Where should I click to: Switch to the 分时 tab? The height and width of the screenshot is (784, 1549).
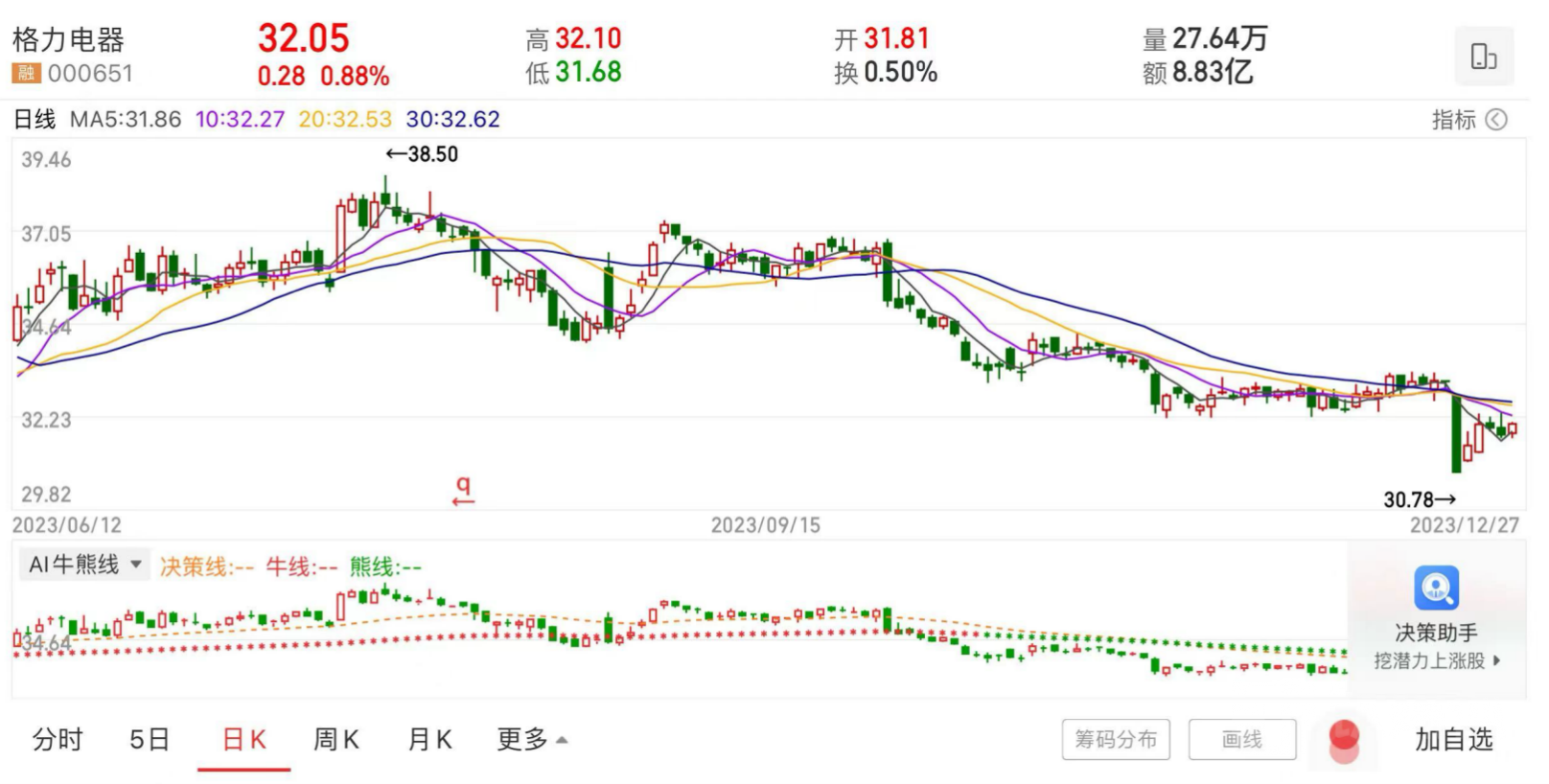[x=58, y=740]
